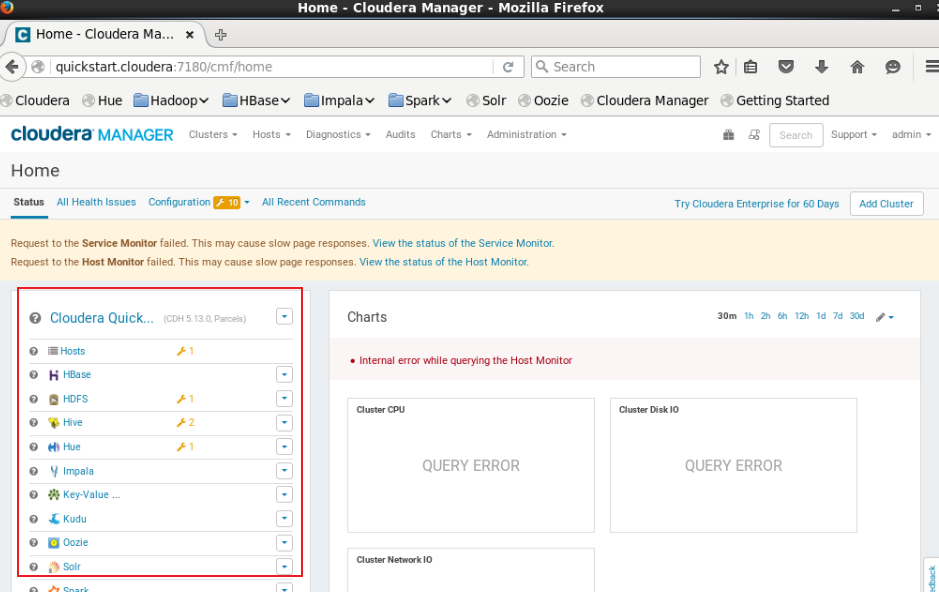Click the Firefox URL address bar

pos(272,67)
